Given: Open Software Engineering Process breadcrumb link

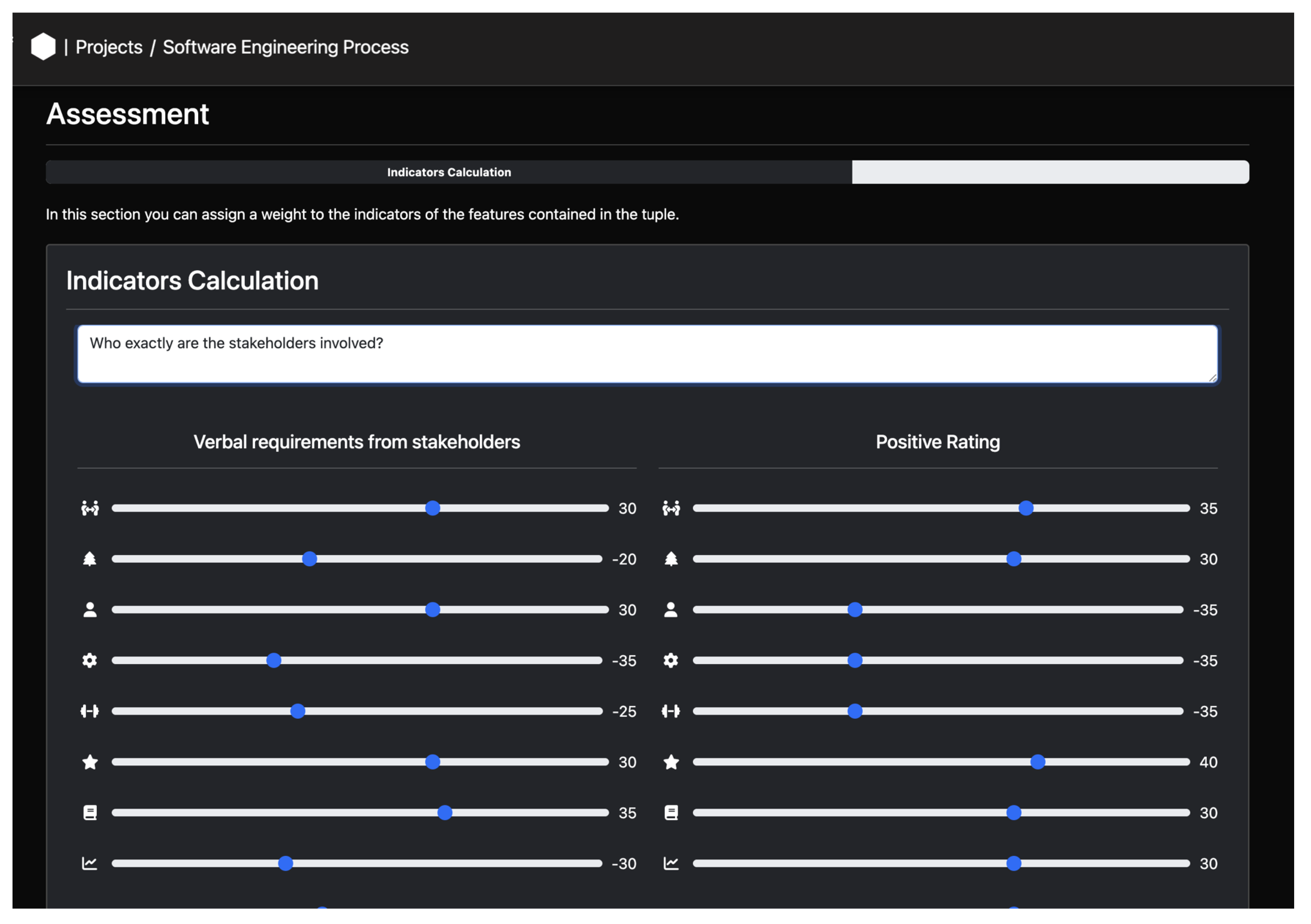Looking at the screenshot, I should [286, 47].
